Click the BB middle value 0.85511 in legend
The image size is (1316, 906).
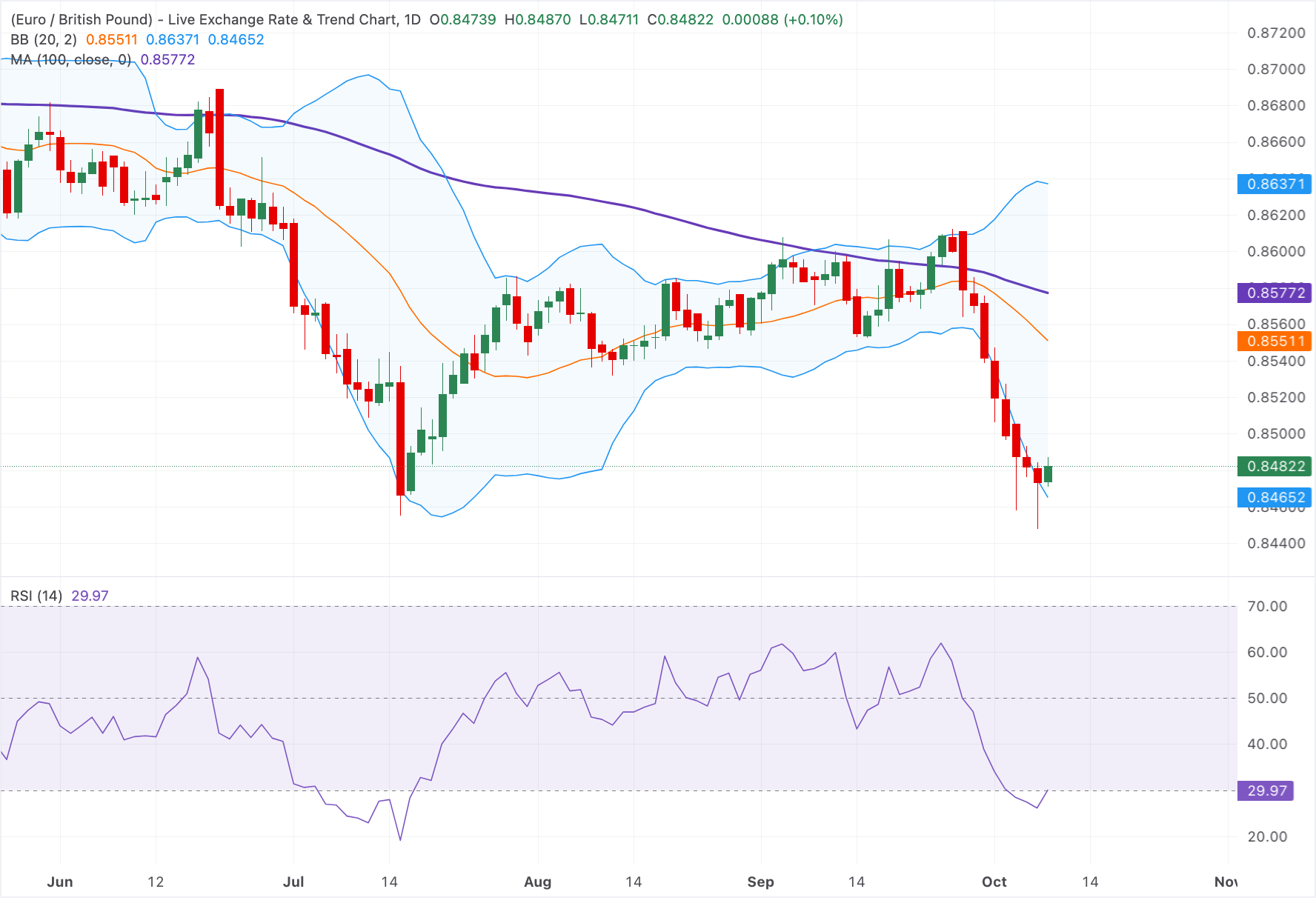112,39
